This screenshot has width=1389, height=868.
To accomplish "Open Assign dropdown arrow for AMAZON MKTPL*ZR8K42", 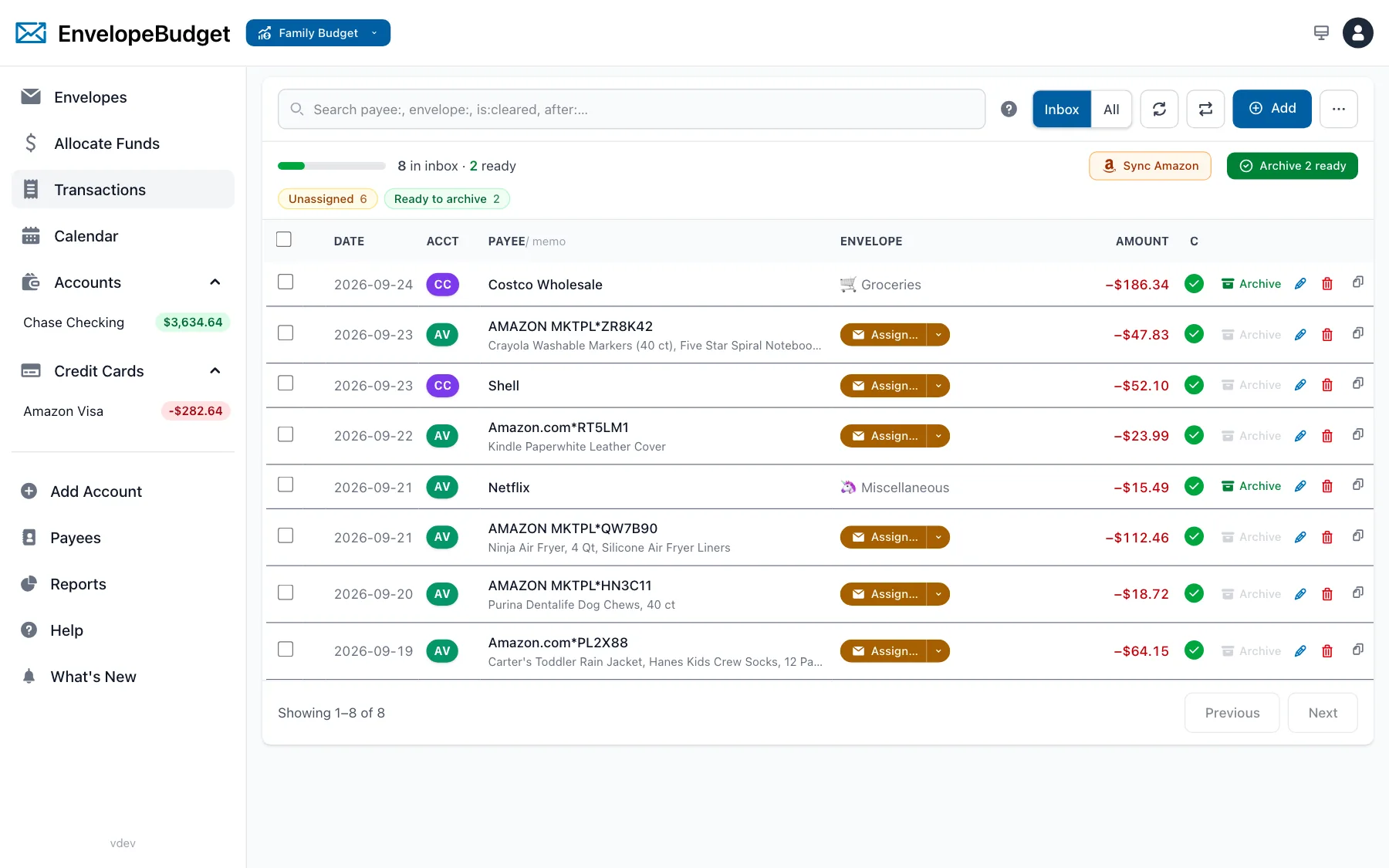I will coord(938,335).
